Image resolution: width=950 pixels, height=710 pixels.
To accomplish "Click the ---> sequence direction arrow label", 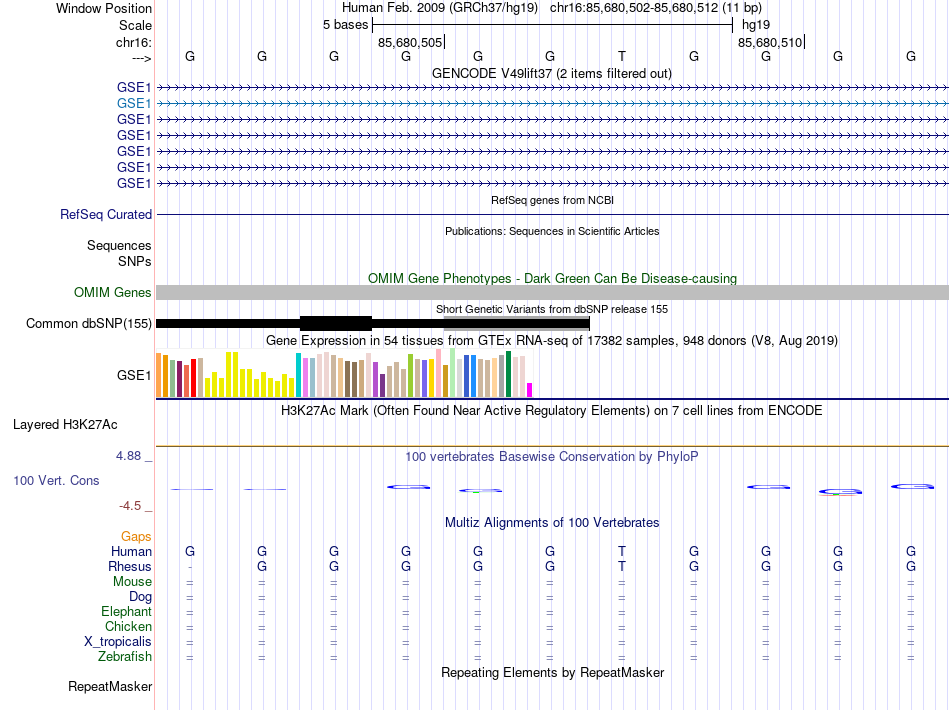I will (x=141, y=58).
